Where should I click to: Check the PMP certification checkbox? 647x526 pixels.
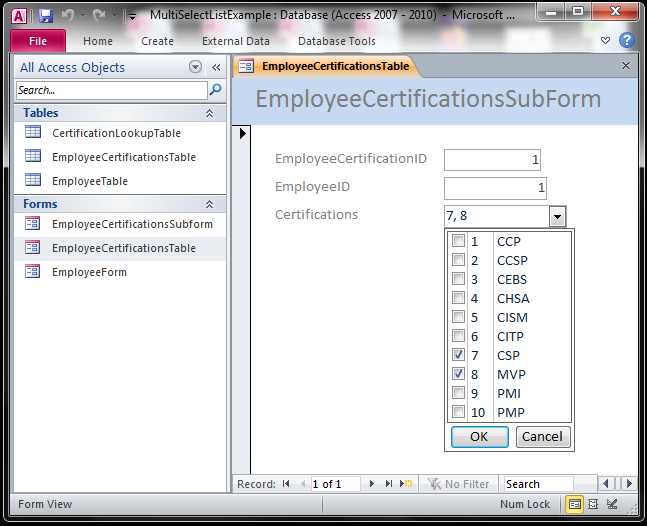(458, 411)
